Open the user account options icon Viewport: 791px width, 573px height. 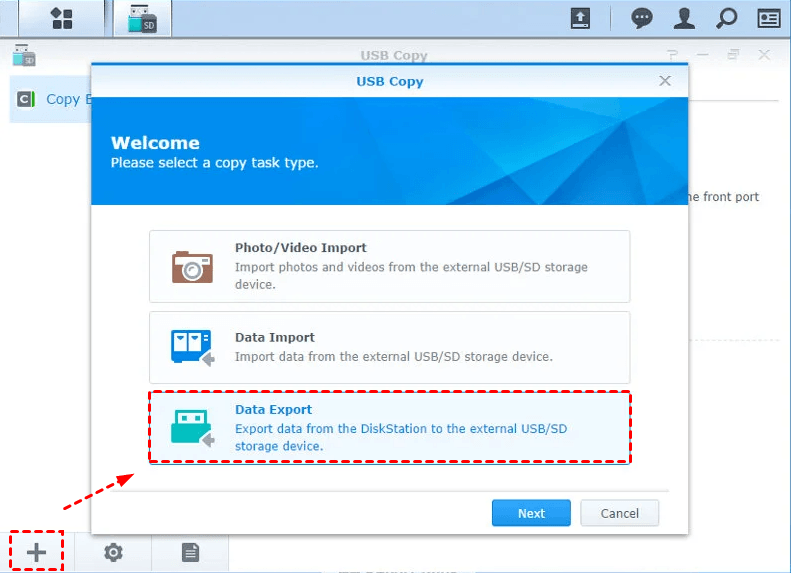tap(684, 19)
